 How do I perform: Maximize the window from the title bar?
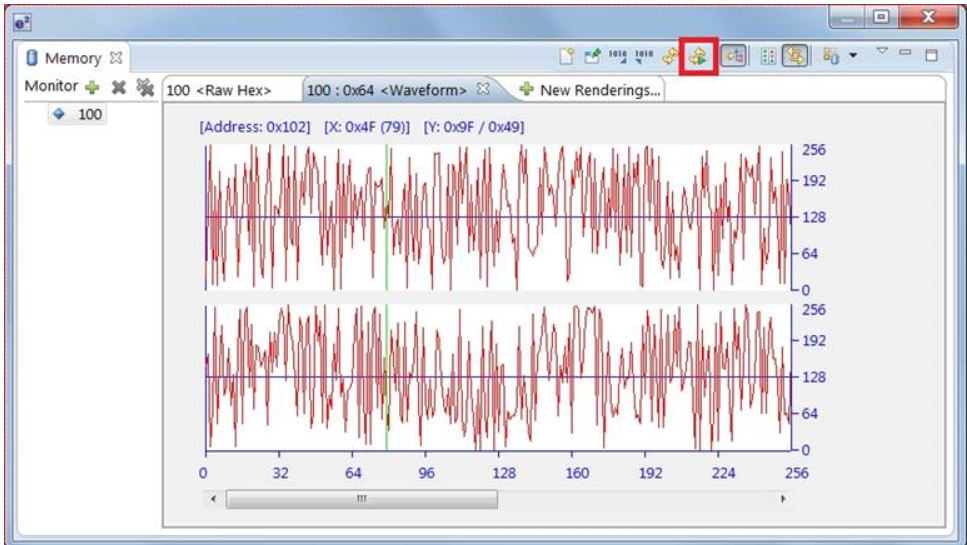click(x=882, y=17)
